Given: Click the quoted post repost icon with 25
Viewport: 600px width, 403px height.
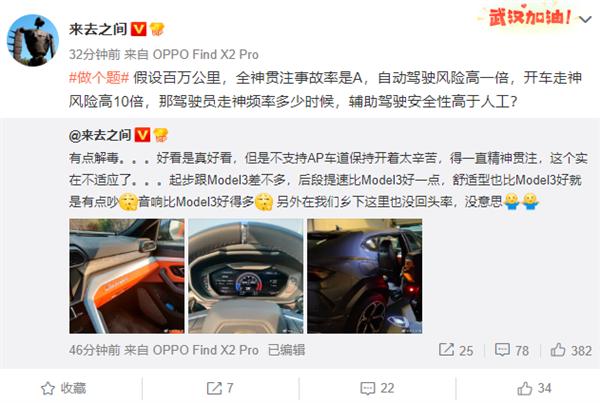Looking at the screenshot, I should pyautogui.click(x=456, y=350).
